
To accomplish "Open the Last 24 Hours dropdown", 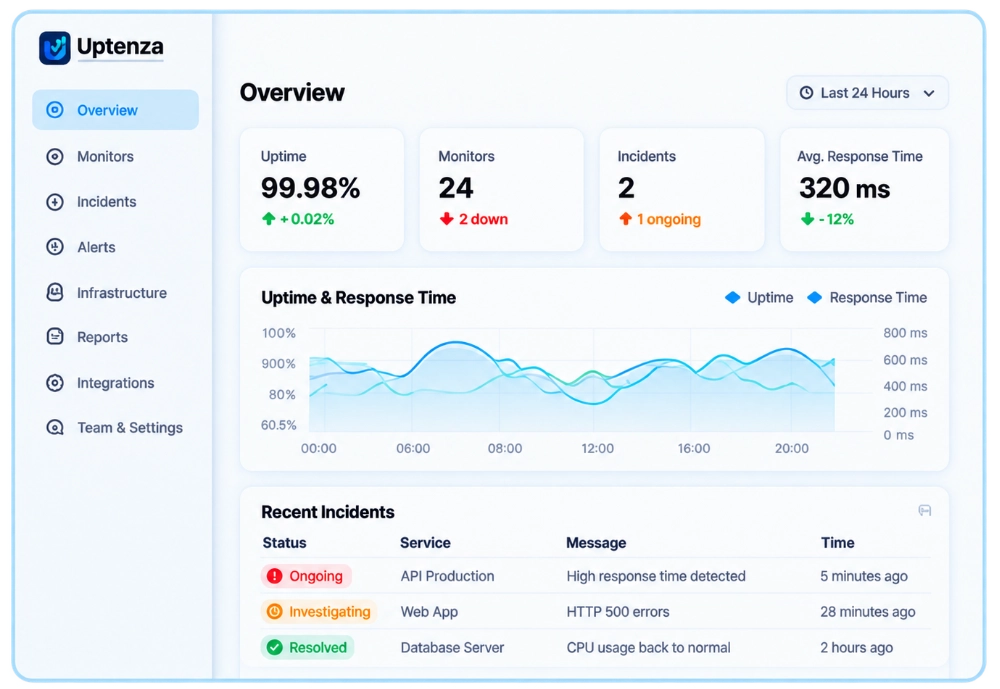I will [867, 93].
